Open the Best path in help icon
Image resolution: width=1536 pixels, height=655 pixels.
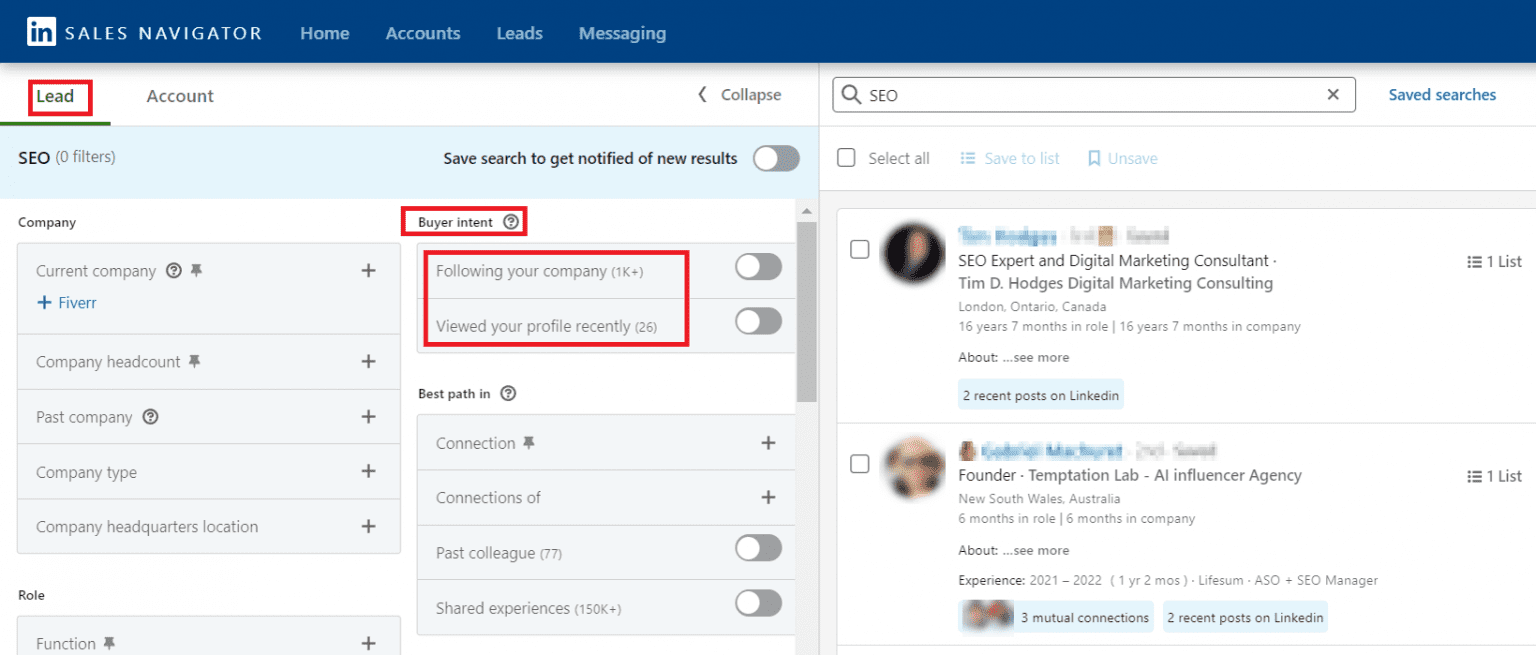(x=509, y=394)
